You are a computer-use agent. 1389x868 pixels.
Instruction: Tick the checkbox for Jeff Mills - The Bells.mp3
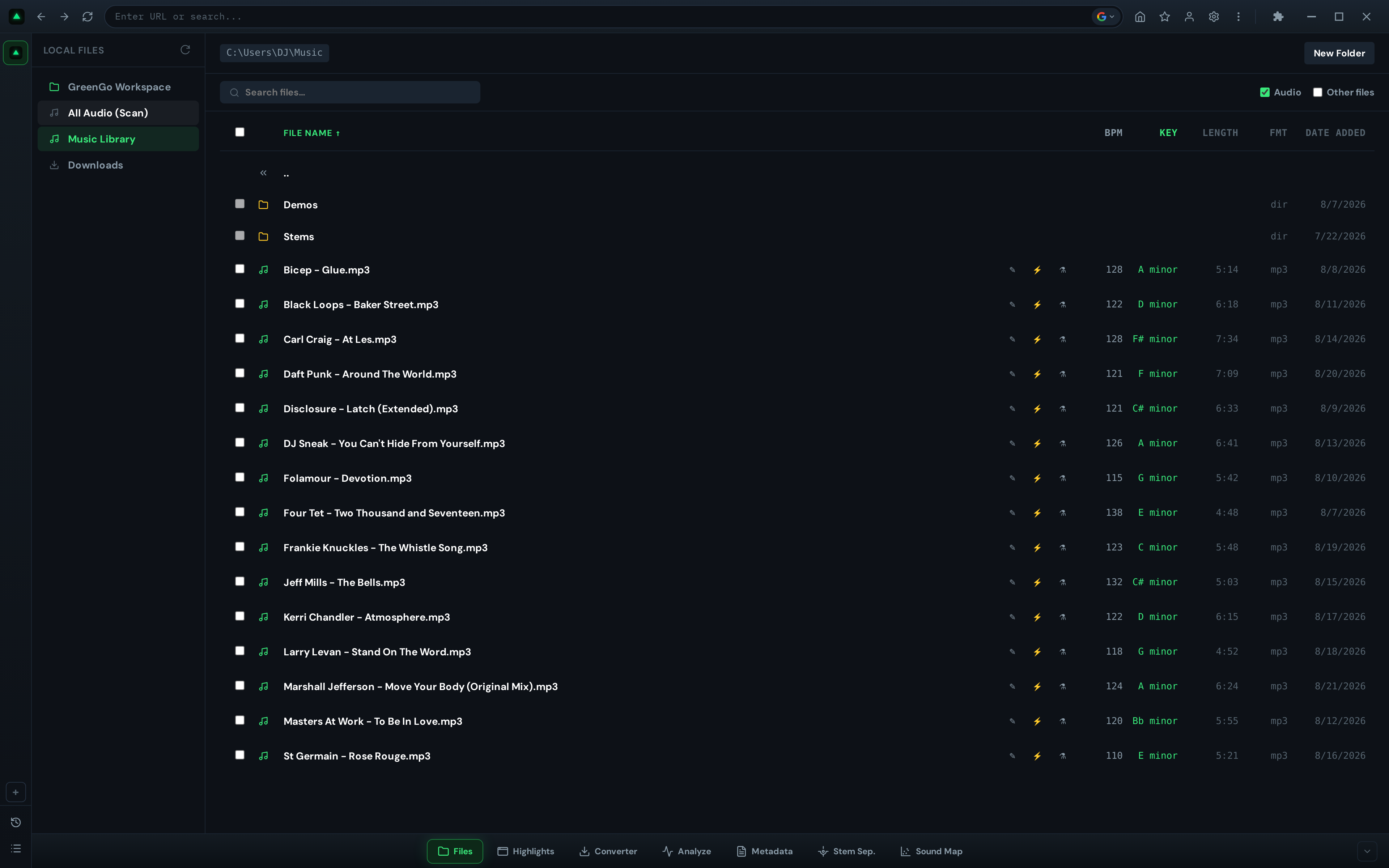tap(240, 582)
